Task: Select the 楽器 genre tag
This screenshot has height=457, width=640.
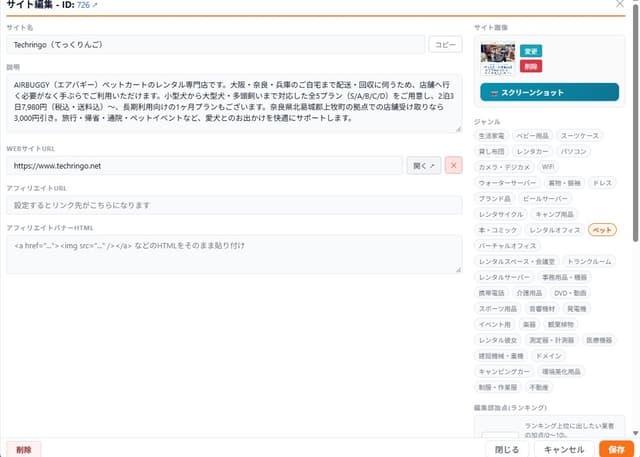Action: [529, 324]
